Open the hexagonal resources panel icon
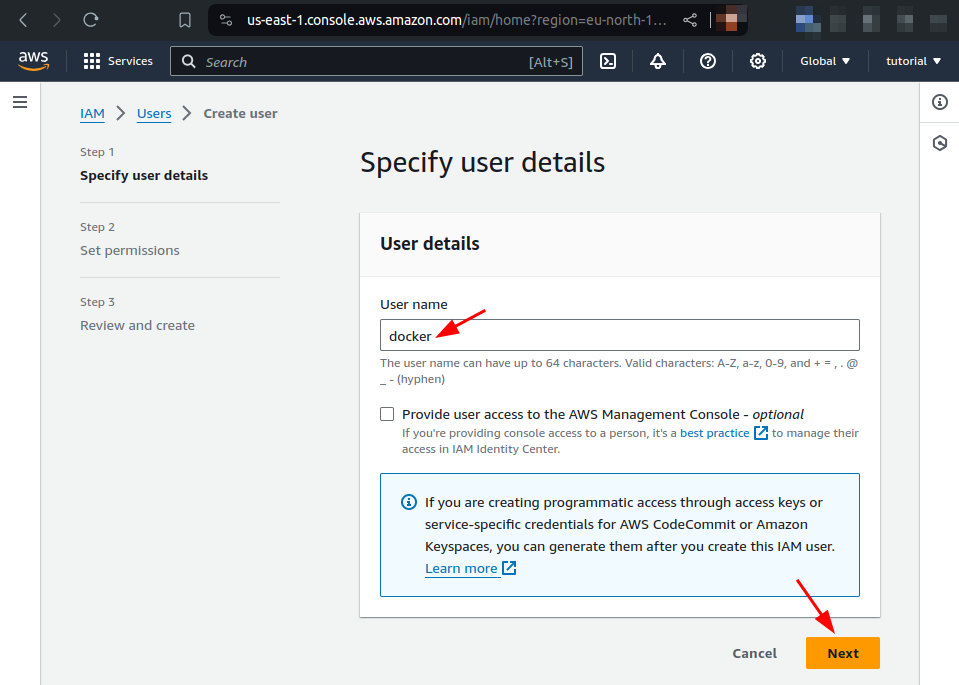Viewport: 959px width, 685px height. tap(938, 143)
